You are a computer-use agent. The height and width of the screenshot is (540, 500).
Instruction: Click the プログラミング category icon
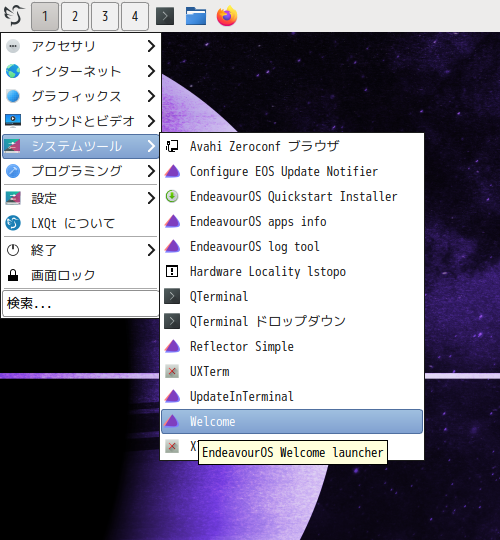click(13, 171)
